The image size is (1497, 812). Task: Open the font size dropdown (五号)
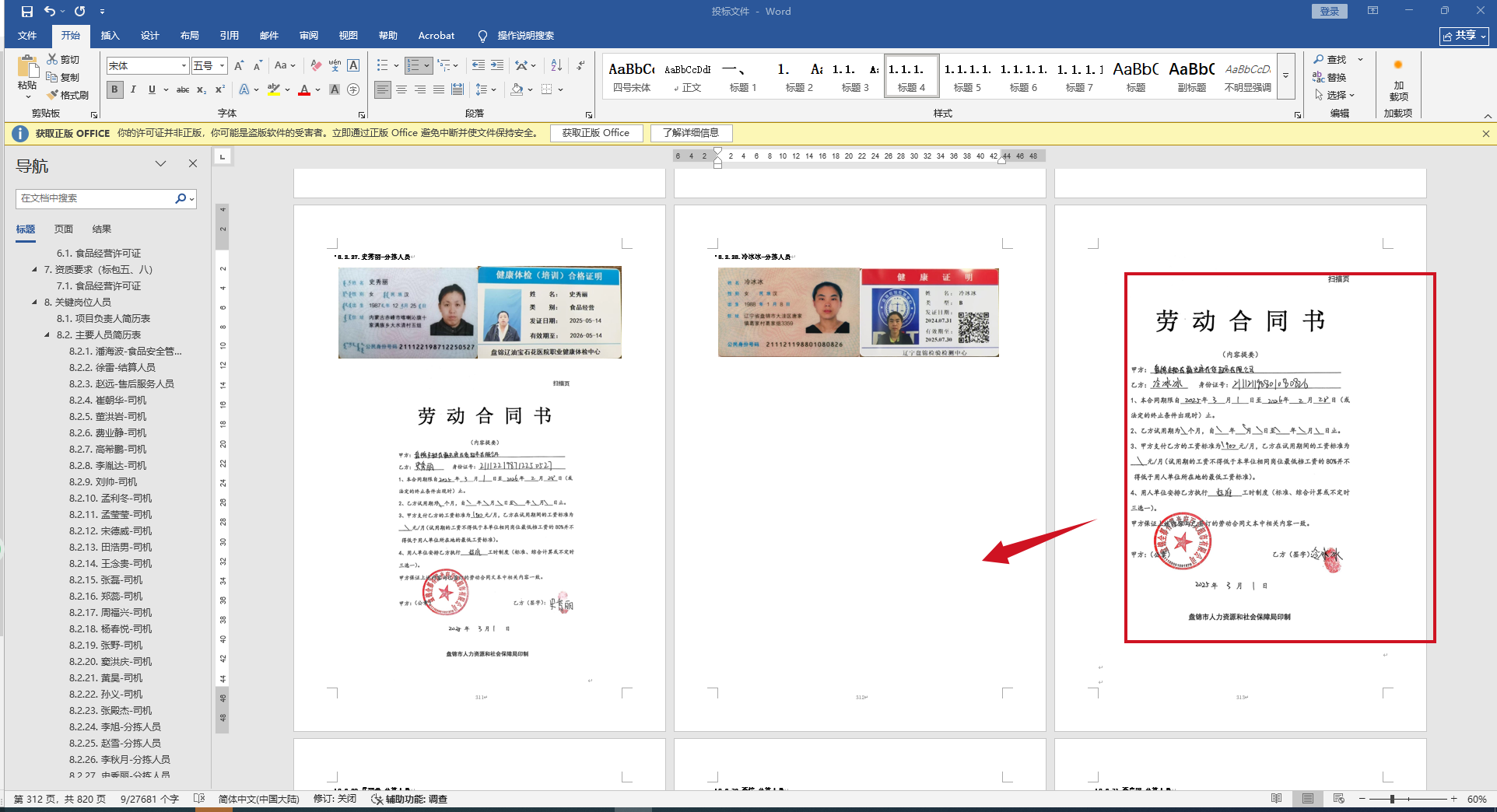[x=222, y=66]
